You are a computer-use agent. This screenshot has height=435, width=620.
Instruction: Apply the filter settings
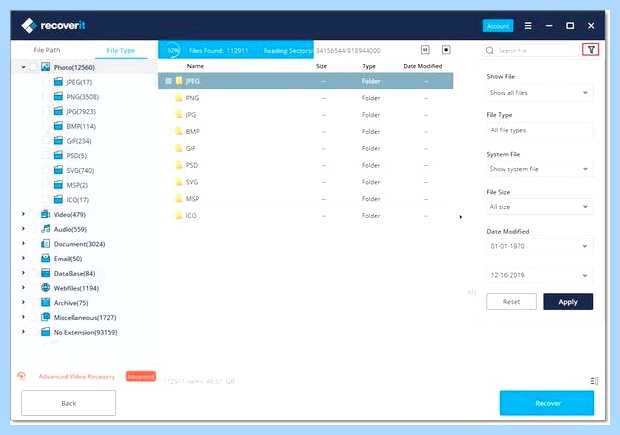pos(568,302)
